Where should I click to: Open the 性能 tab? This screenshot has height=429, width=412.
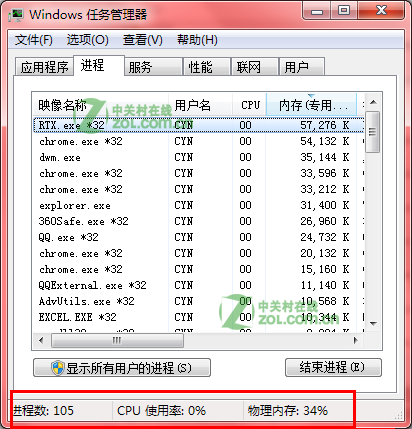click(x=207, y=67)
